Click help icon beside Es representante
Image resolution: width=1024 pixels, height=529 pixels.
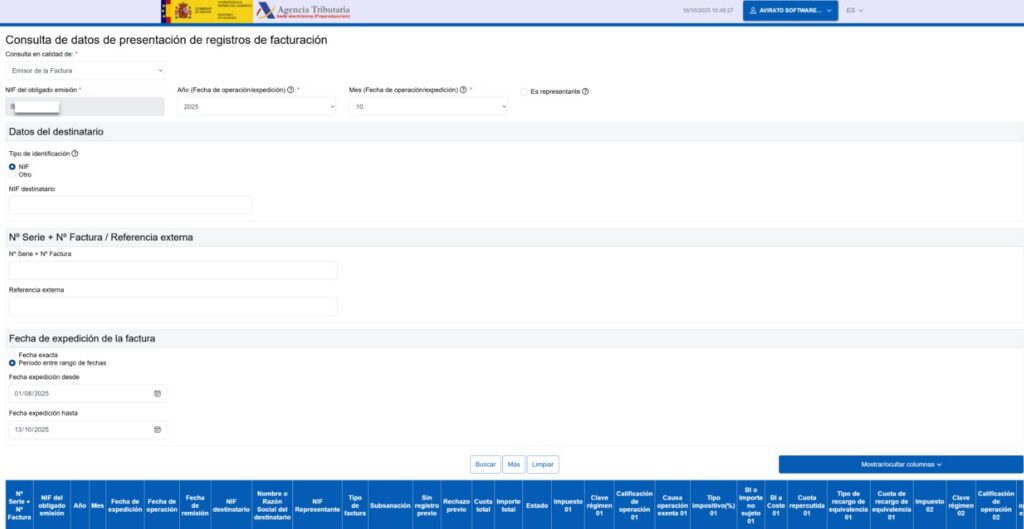[585, 92]
